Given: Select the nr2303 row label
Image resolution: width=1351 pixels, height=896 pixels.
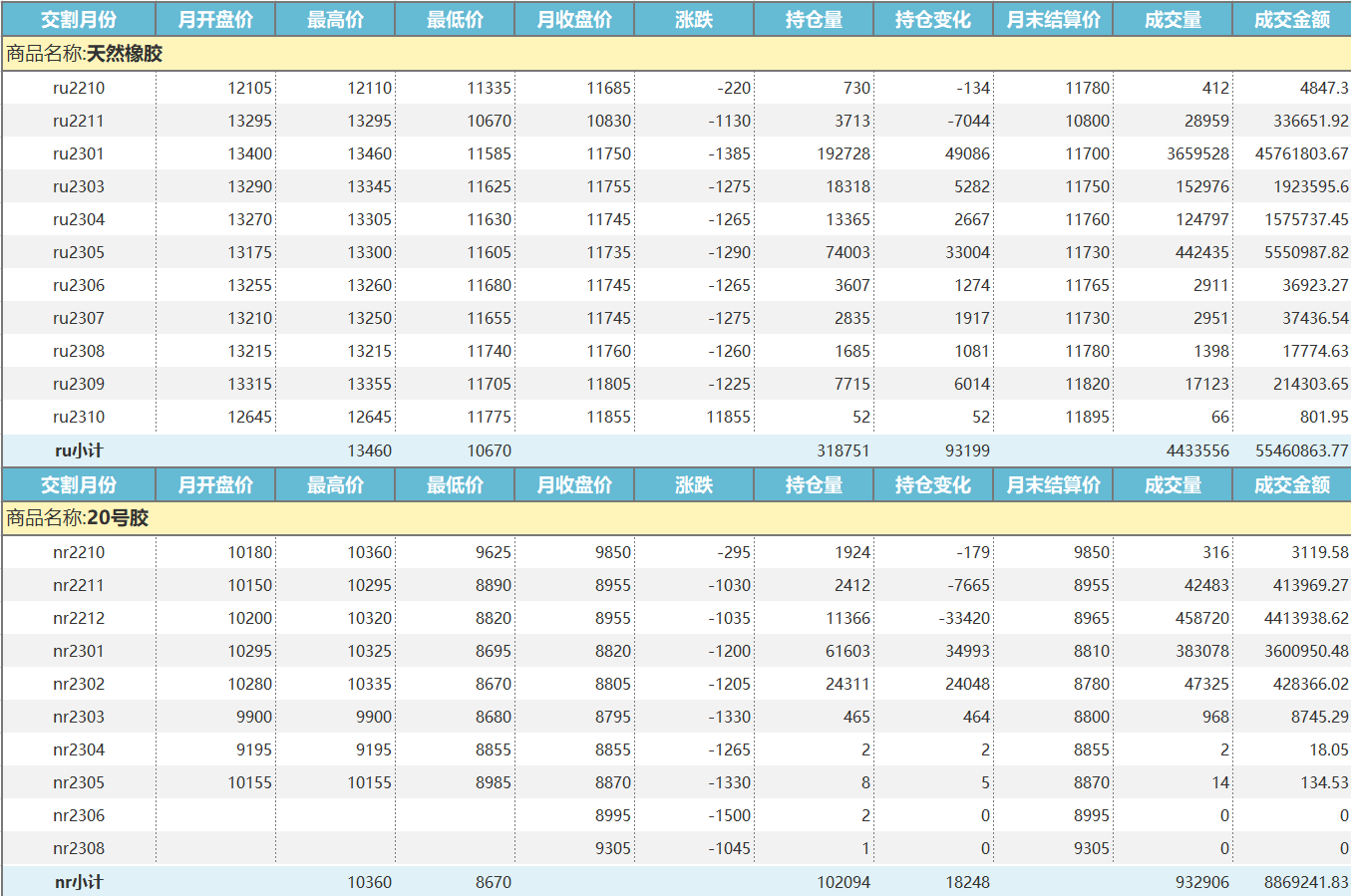Looking at the screenshot, I should pyautogui.click(x=79, y=717).
